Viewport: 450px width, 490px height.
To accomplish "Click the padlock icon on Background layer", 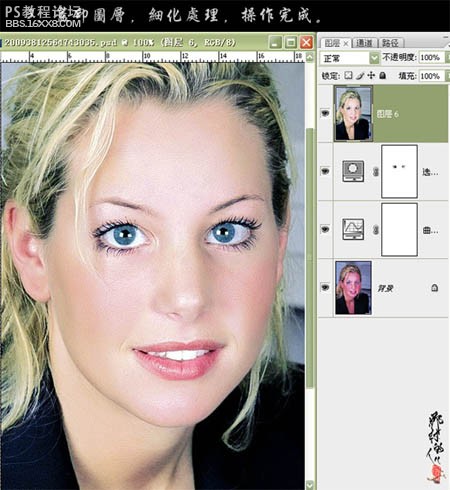I will click(x=434, y=288).
